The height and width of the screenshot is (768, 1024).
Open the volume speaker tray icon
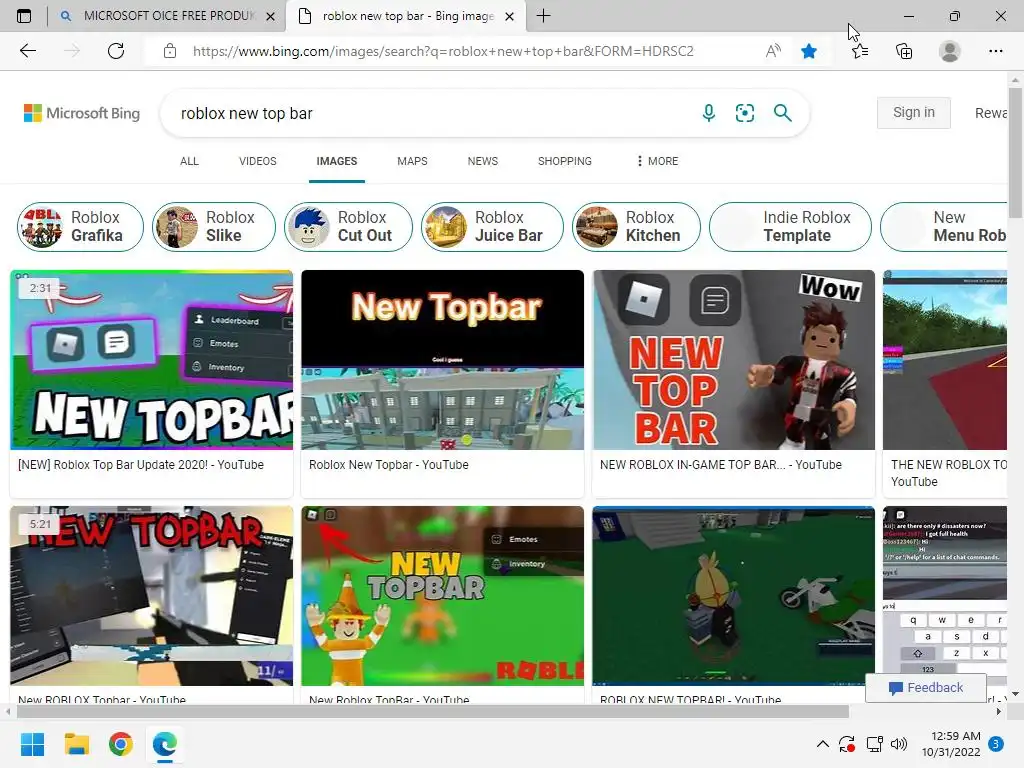899,744
